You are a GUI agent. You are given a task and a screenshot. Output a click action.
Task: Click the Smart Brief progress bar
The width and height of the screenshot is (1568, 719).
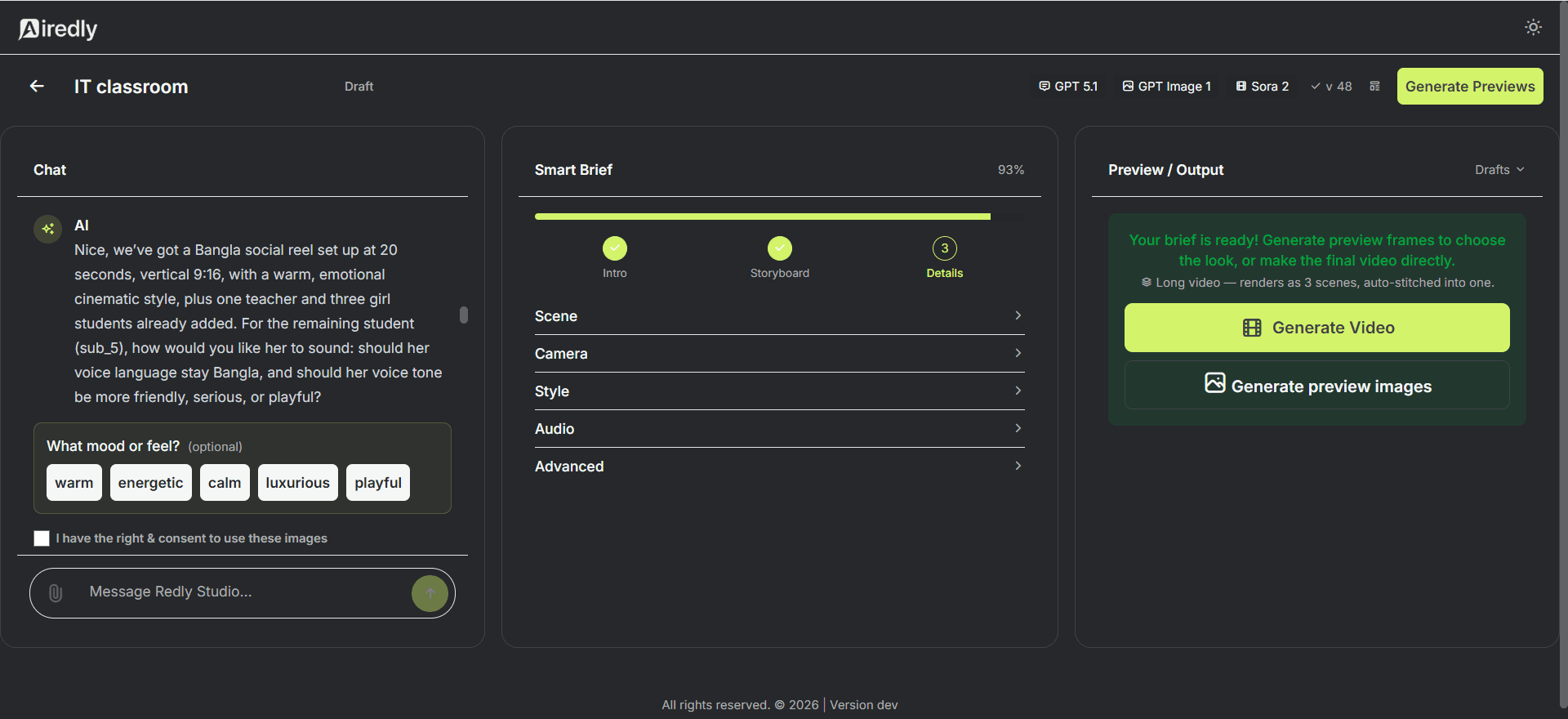pyautogui.click(x=780, y=217)
